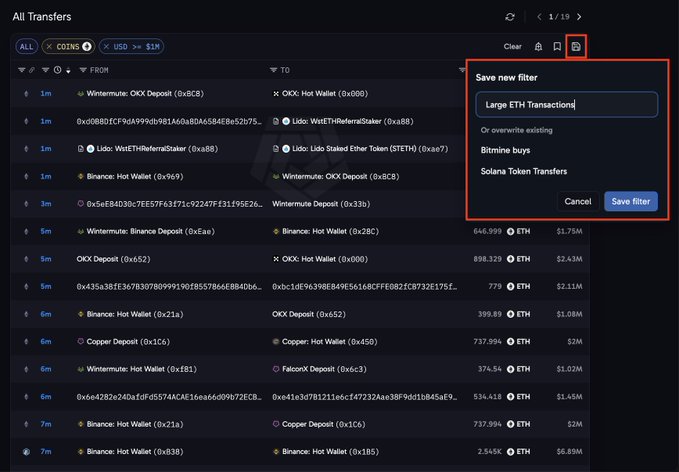Viewport: 679px width, 472px height.
Task: Open OKX Deposit (0x652) in TO column
Action: pos(309,314)
